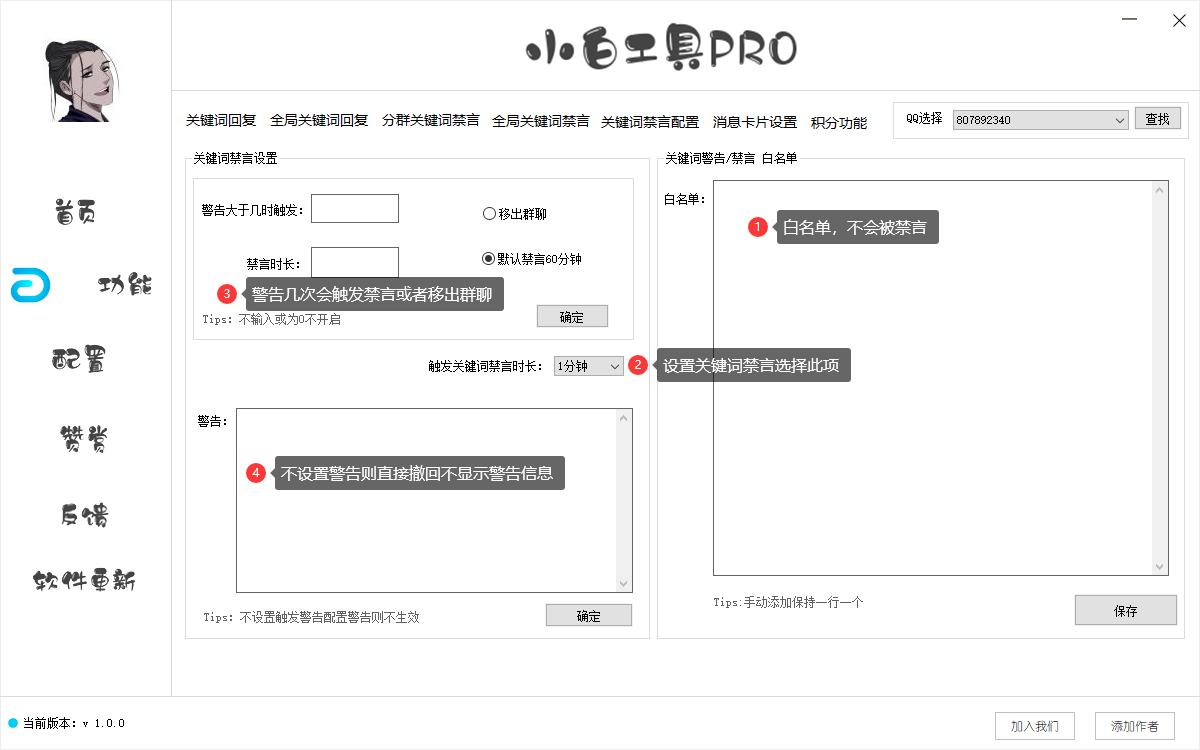Open the QQ选择 account dropdown
1200x750 pixels.
[1040, 119]
